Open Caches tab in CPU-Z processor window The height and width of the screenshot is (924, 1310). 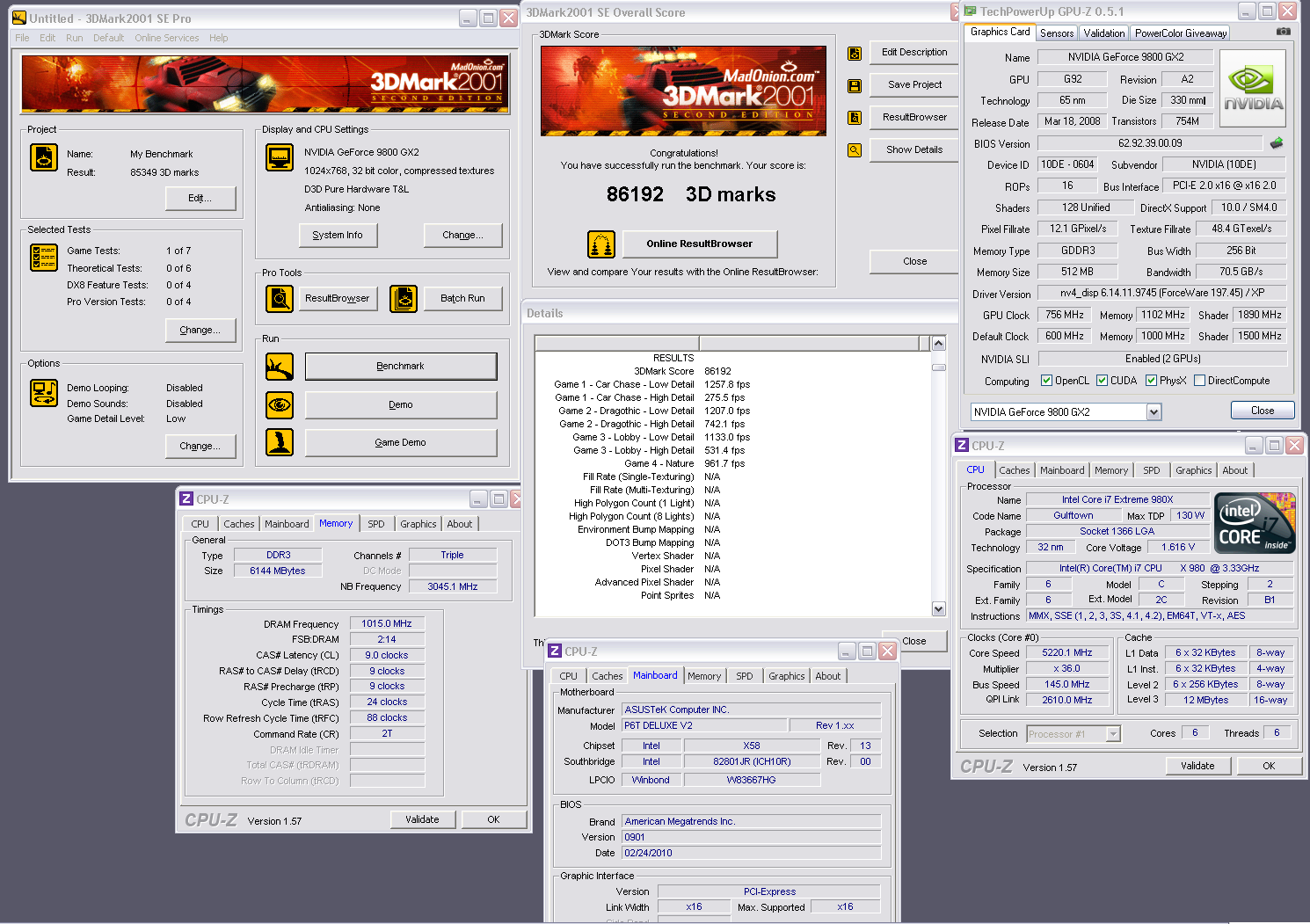click(1015, 470)
